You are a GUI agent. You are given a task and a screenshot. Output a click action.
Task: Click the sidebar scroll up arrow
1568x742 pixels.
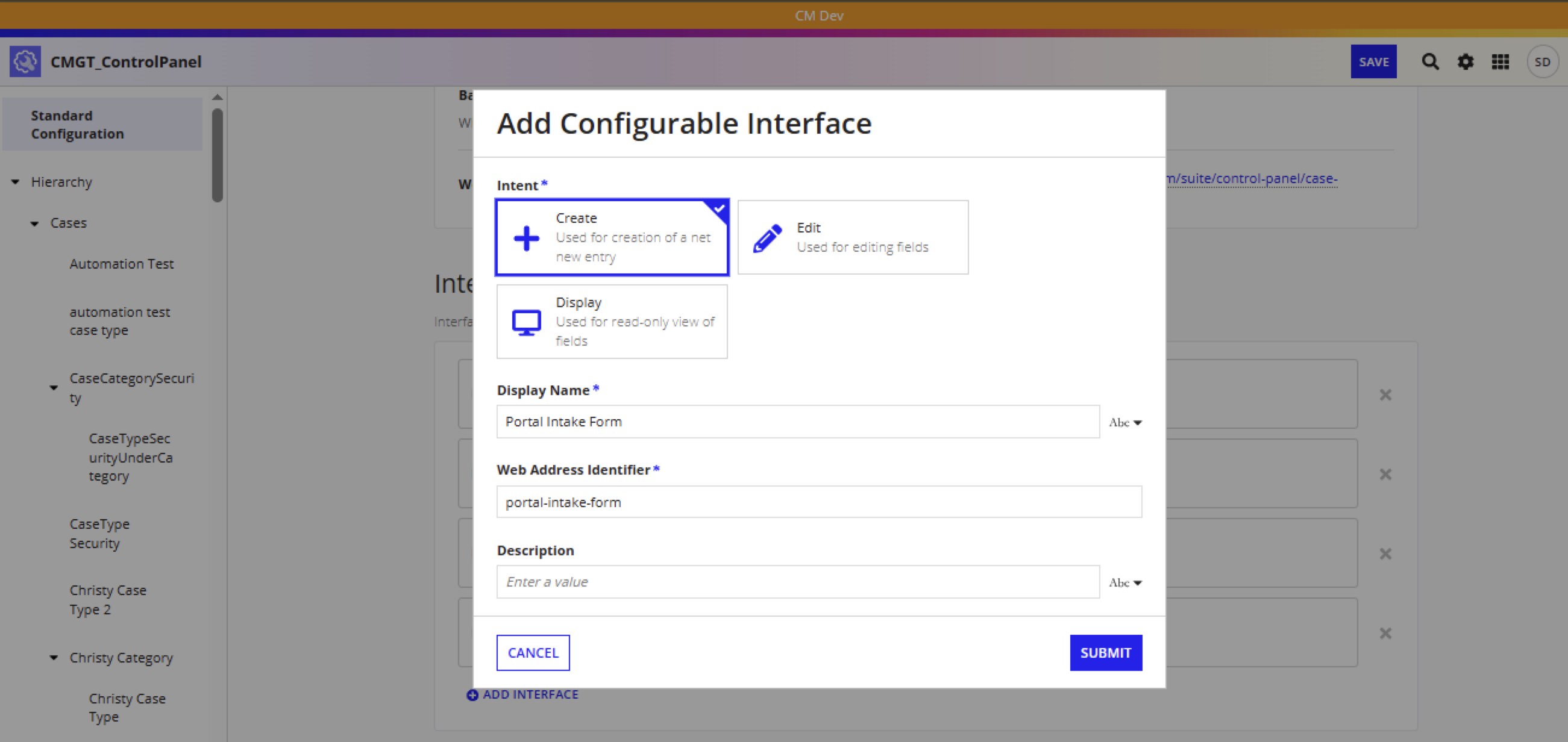[218, 98]
